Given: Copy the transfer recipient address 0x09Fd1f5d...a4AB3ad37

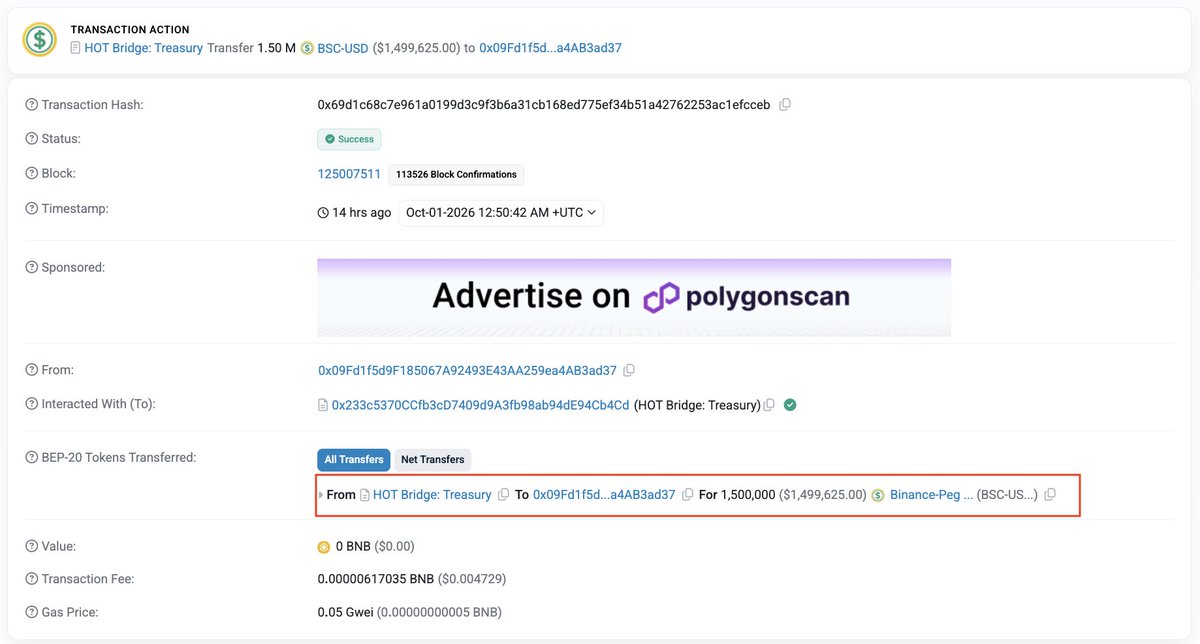Looking at the screenshot, I should pos(688,495).
